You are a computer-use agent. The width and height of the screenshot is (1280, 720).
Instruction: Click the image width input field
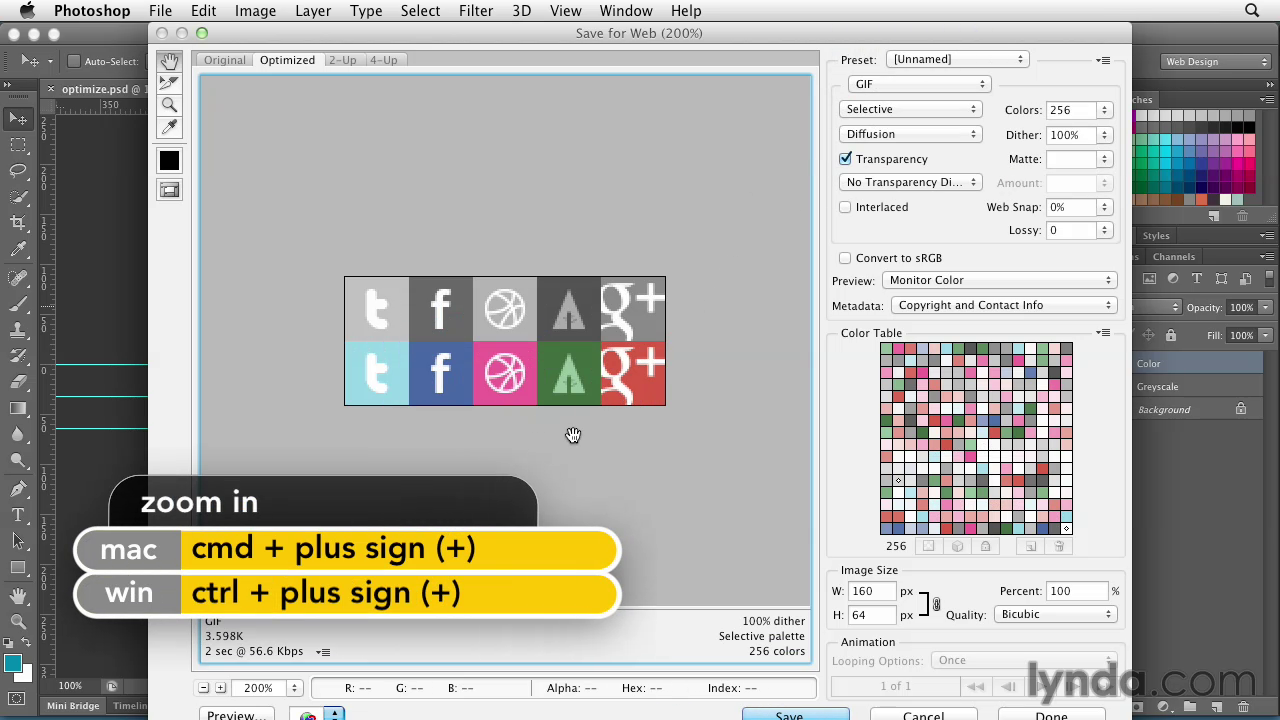point(872,591)
